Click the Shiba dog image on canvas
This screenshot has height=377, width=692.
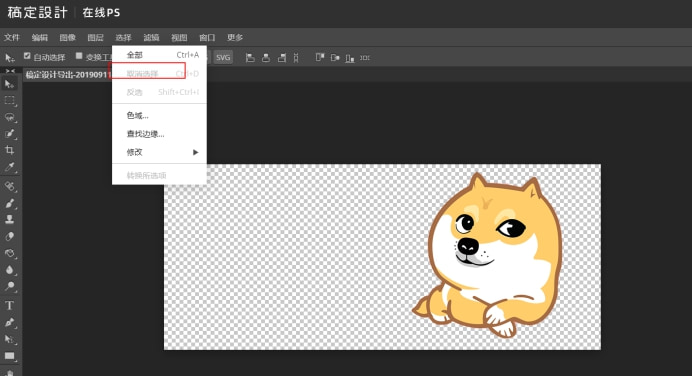488,256
